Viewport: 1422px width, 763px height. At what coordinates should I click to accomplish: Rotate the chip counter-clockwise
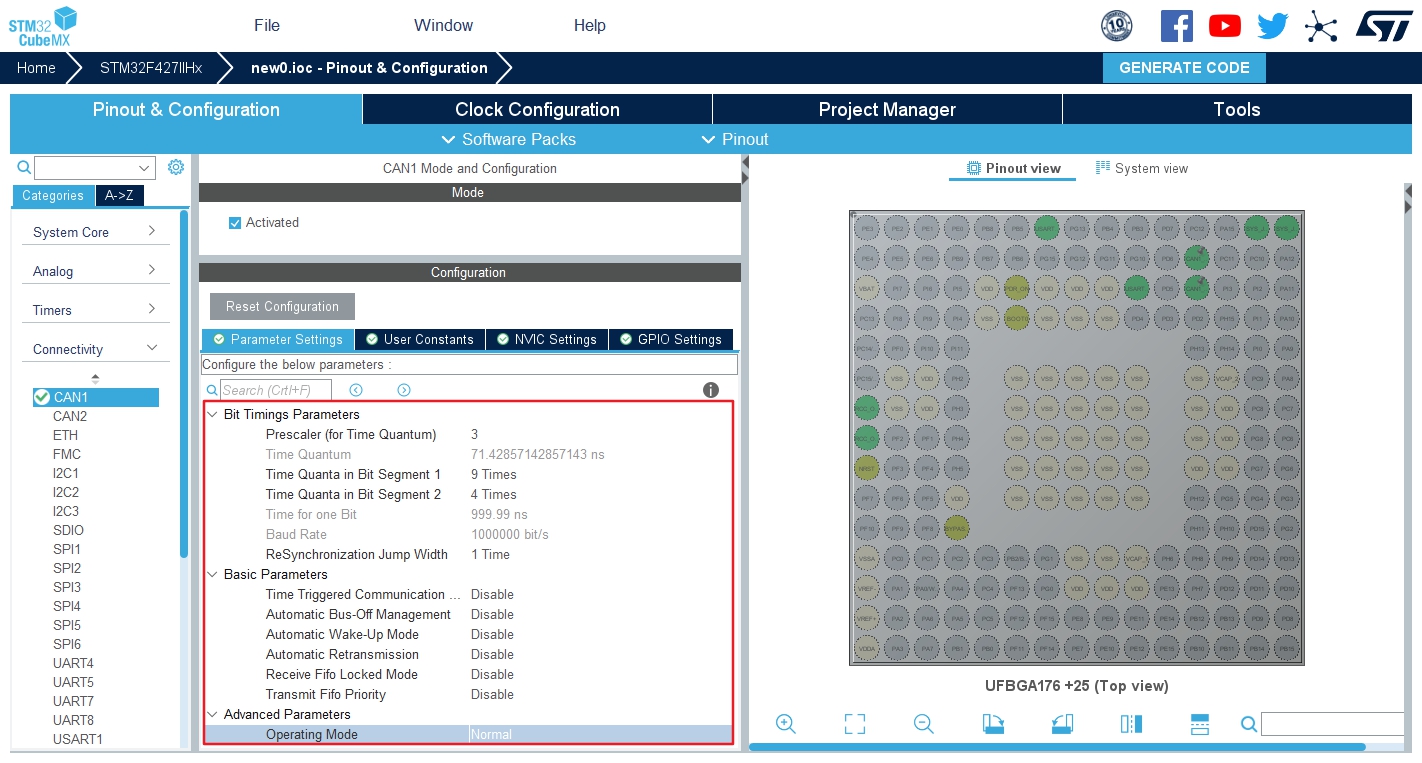(x=1062, y=724)
